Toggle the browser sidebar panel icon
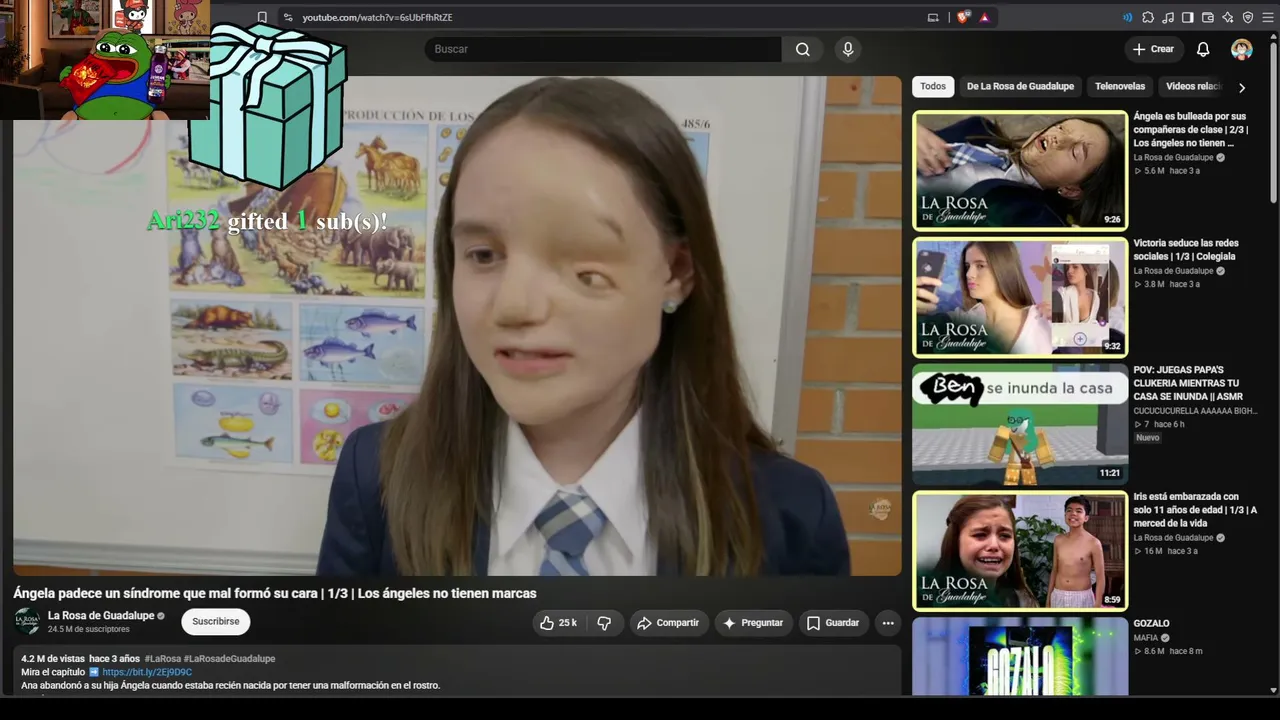 click(x=1188, y=17)
